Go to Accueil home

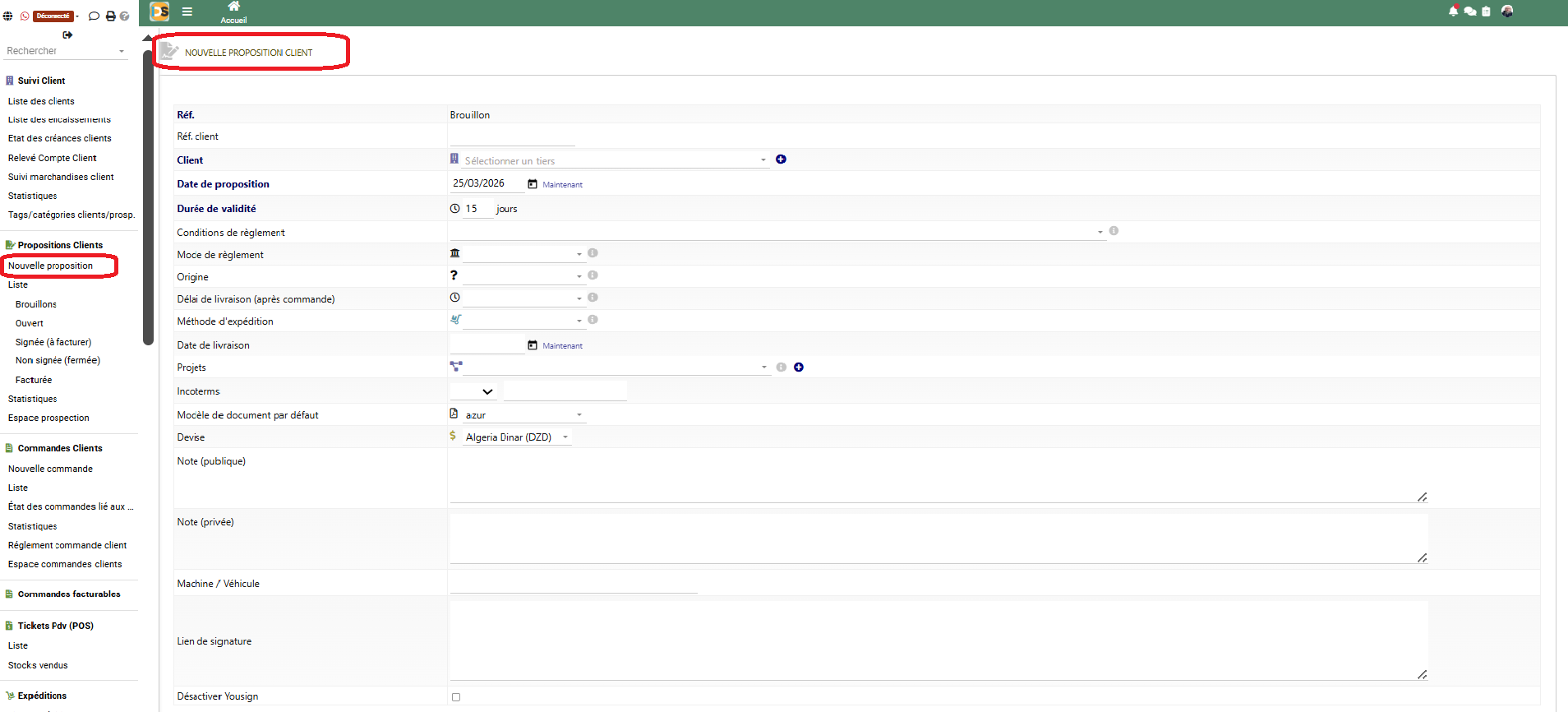[x=233, y=12]
